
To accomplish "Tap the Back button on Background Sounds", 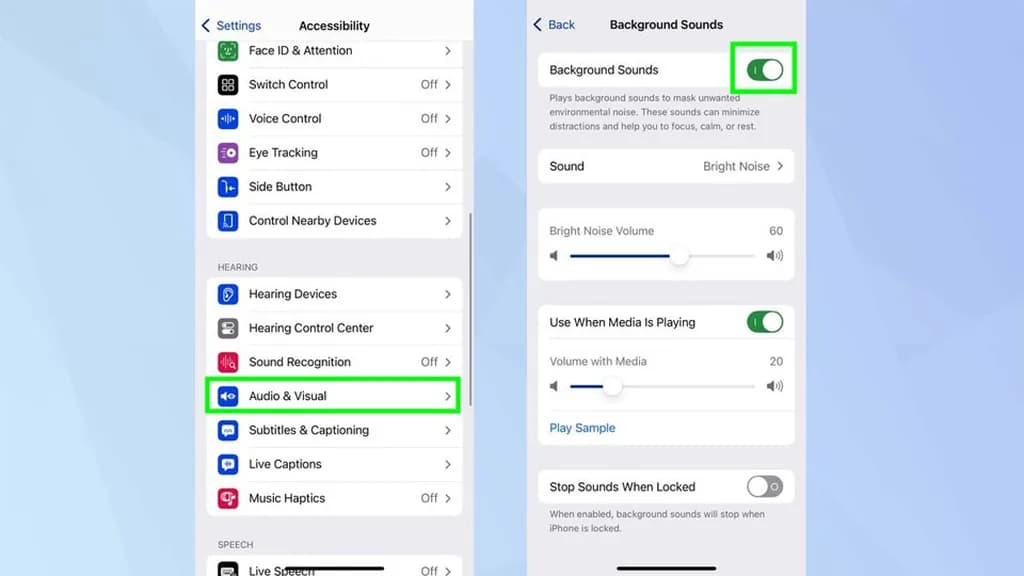I will pyautogui.click(x=554, y=25).
